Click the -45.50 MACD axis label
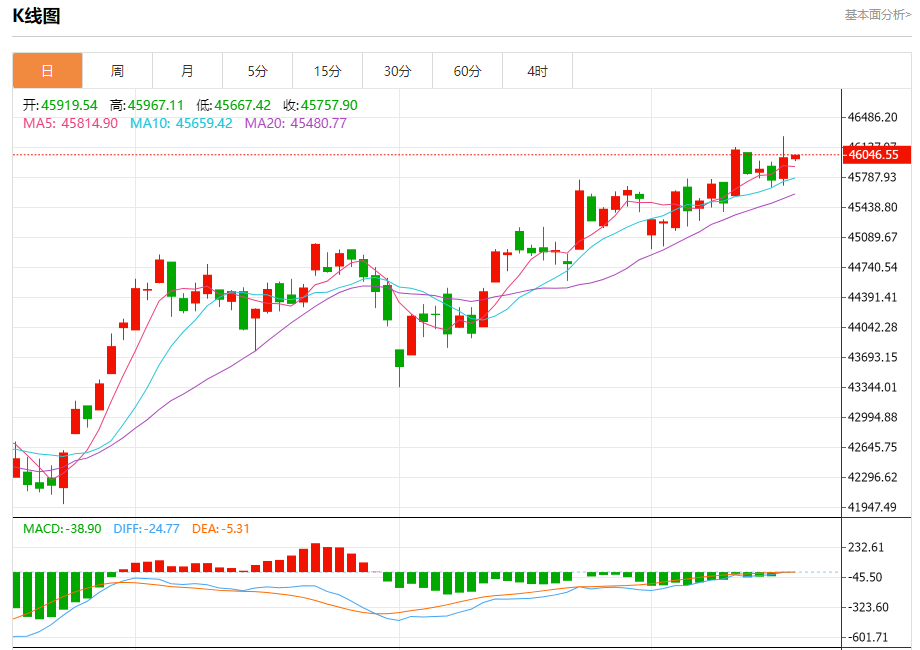This screenshot has height=650, width=920. pos(865,577)
